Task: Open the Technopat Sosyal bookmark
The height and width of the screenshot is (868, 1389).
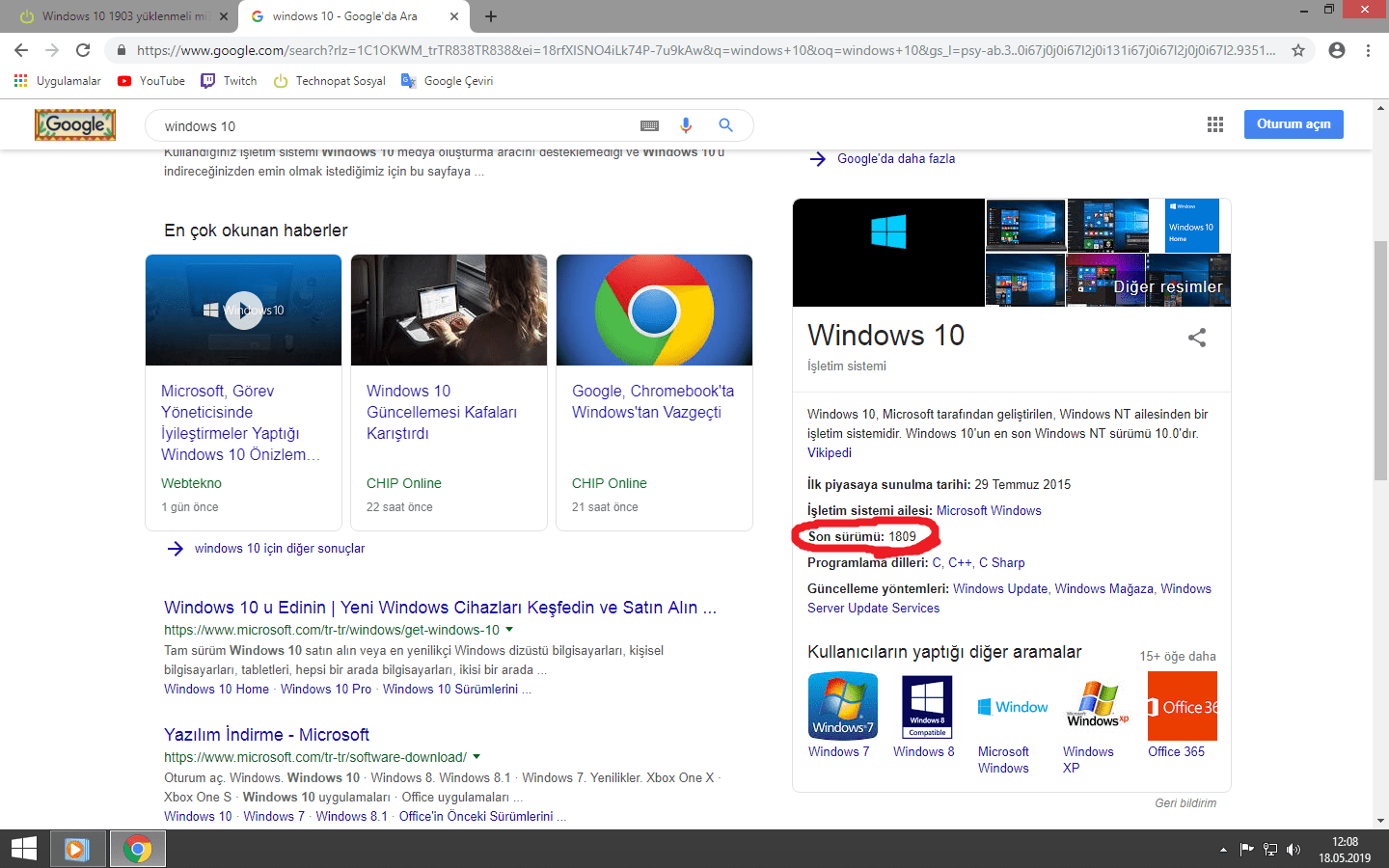Action: 330,81
